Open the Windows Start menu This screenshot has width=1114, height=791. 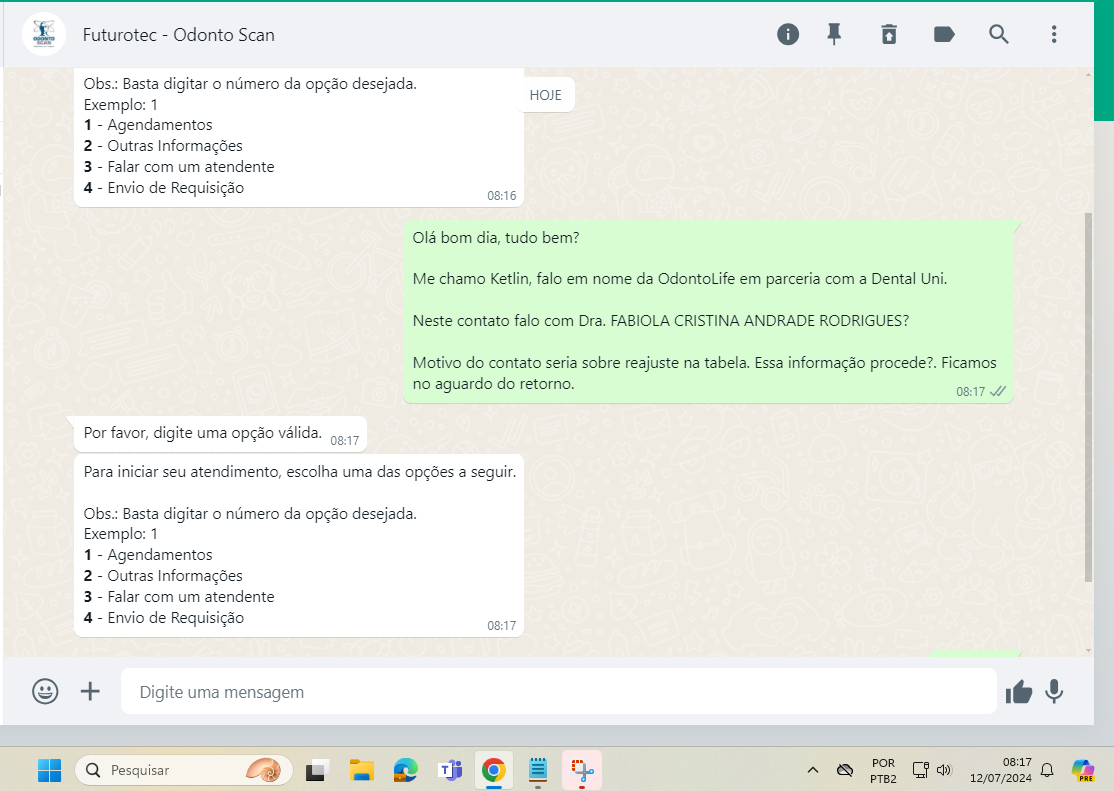tap(49, 770)
